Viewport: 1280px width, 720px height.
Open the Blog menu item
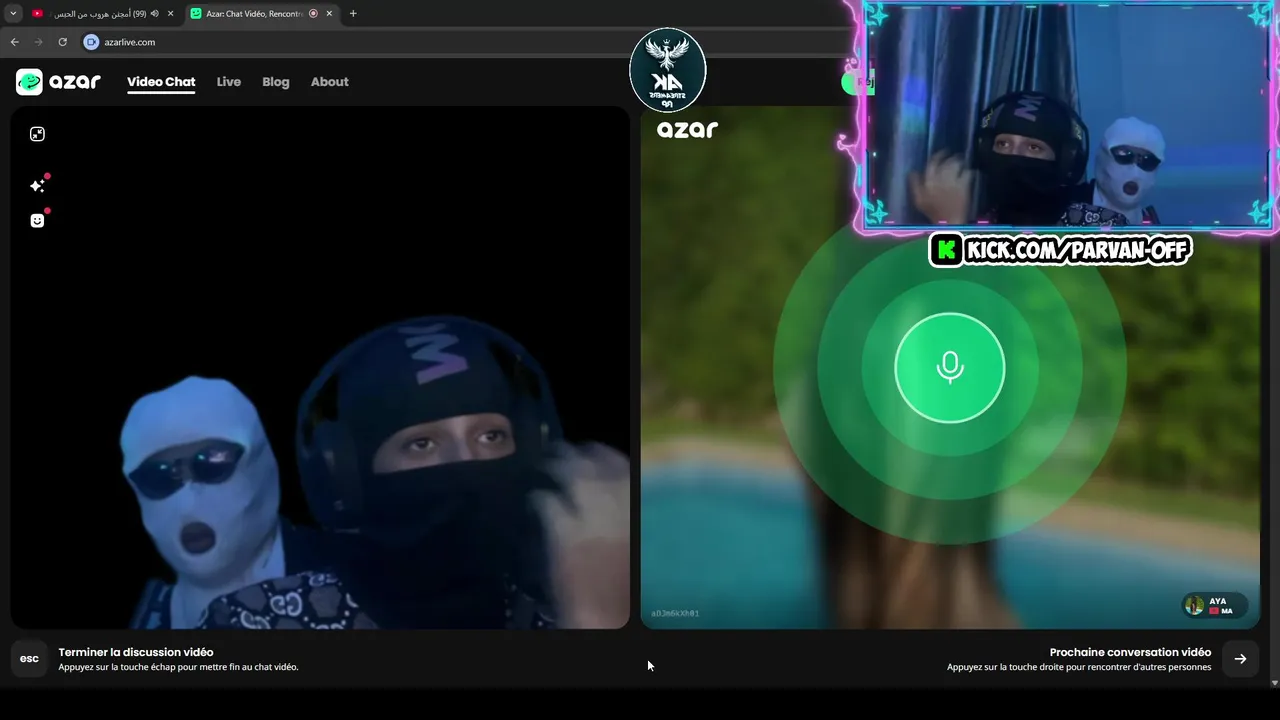point(276,82)
